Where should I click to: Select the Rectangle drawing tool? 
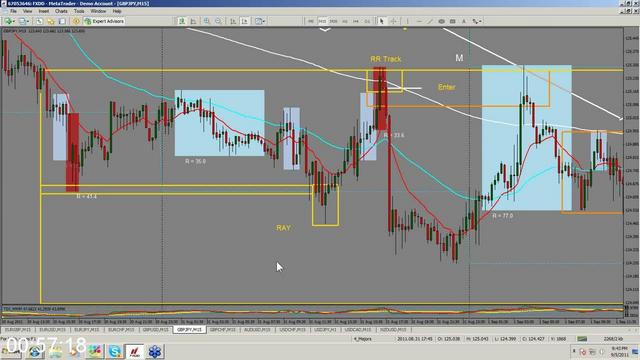pyautogui.click(x=452, y=21)
